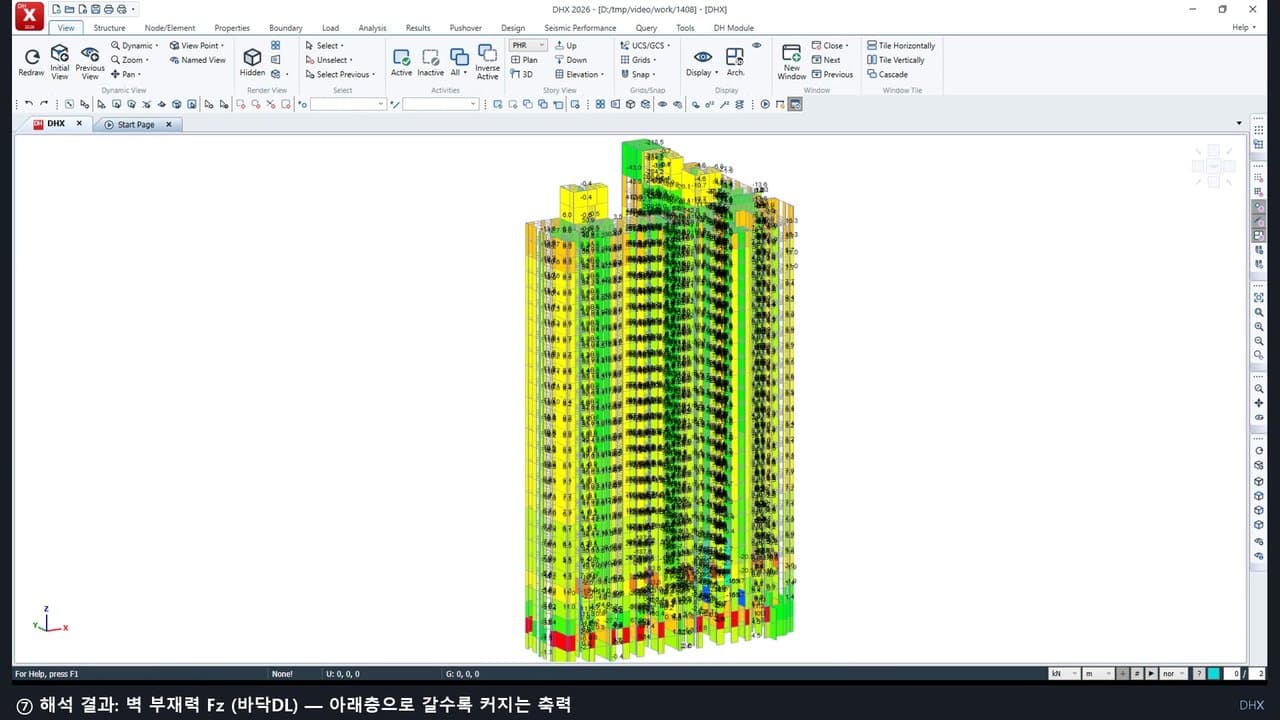Toggle Hidden render view
The height and width of the screenshot is (720, 1280).
pyautogui.click(x=252, y=62)
